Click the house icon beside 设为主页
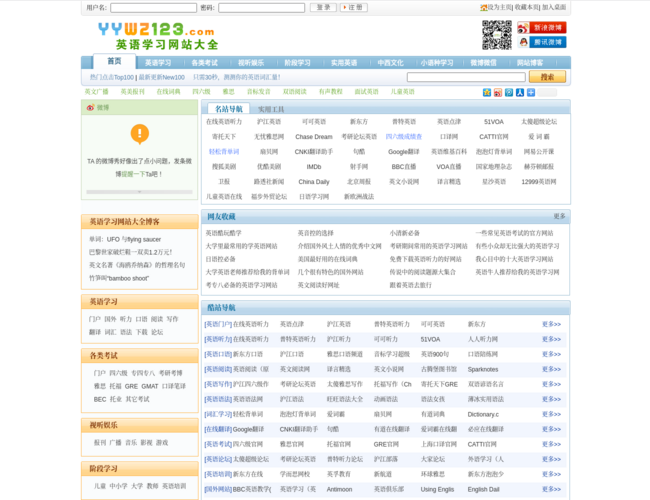This screenshot has width=650, height=500. (483, 7)
